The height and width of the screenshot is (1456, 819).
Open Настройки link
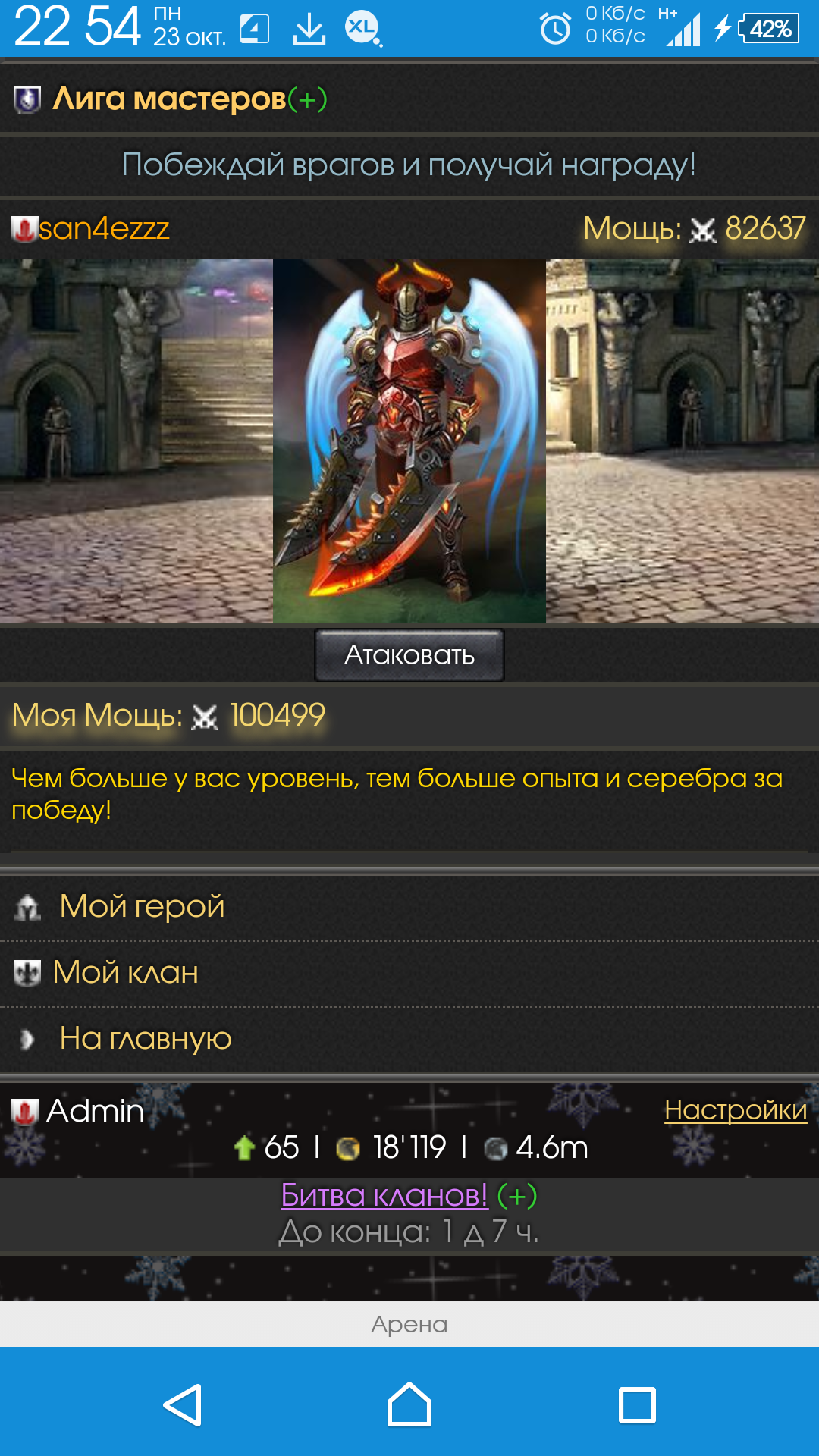point(736,1109)
